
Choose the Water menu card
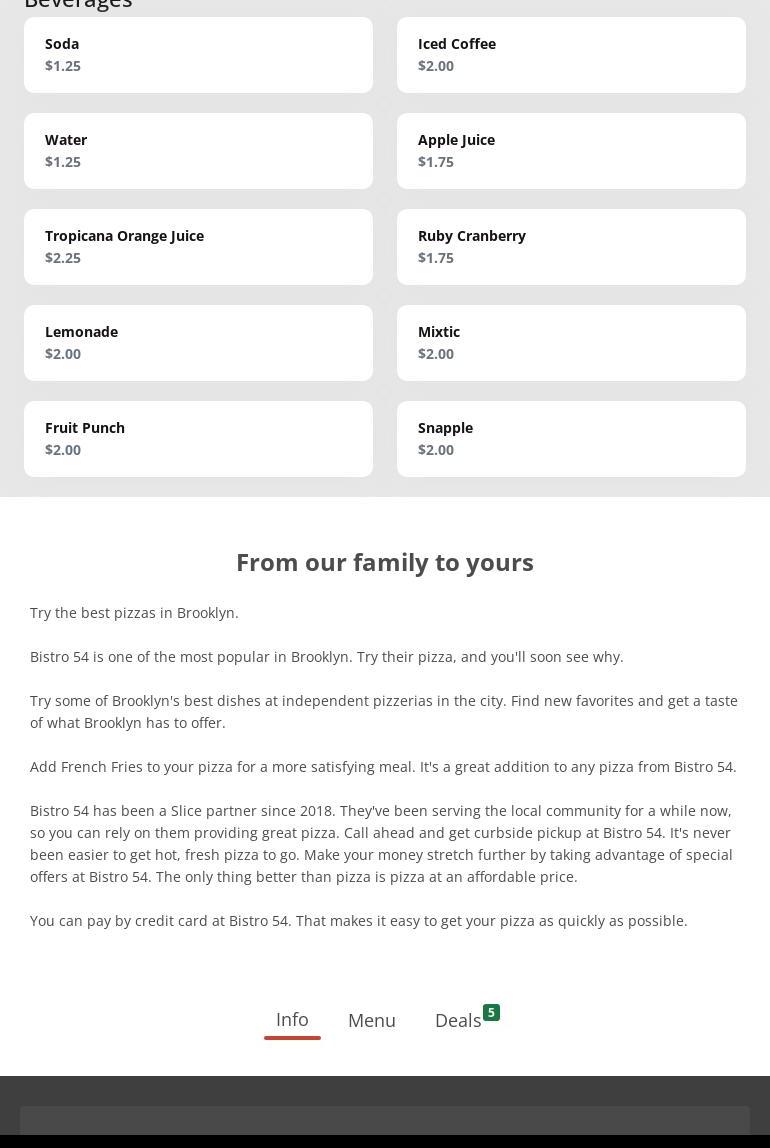coord(198,151)
